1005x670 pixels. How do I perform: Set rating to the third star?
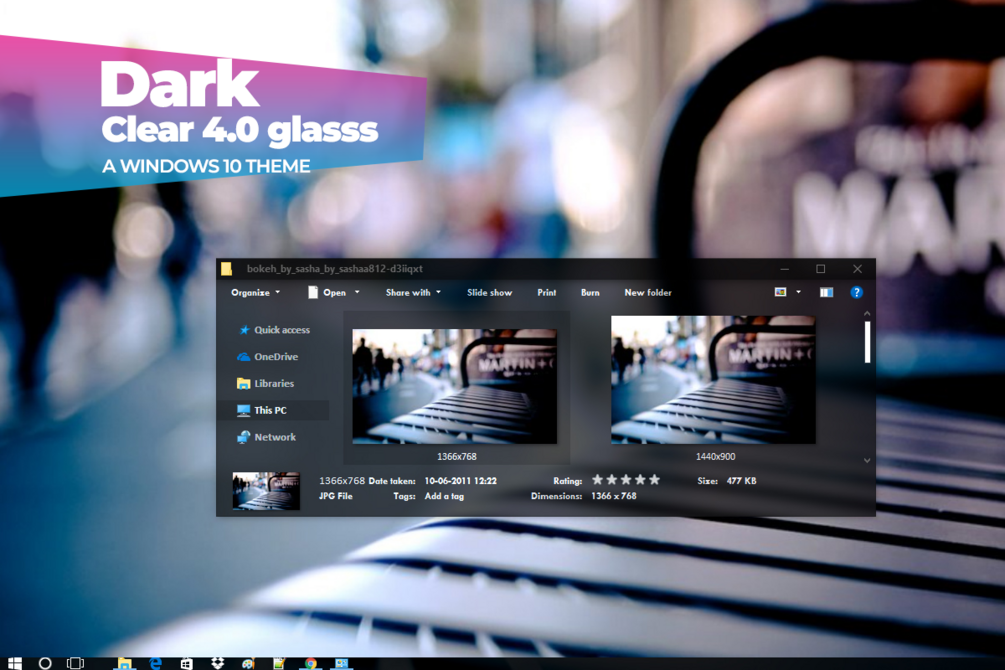click(x=626, y=480)
